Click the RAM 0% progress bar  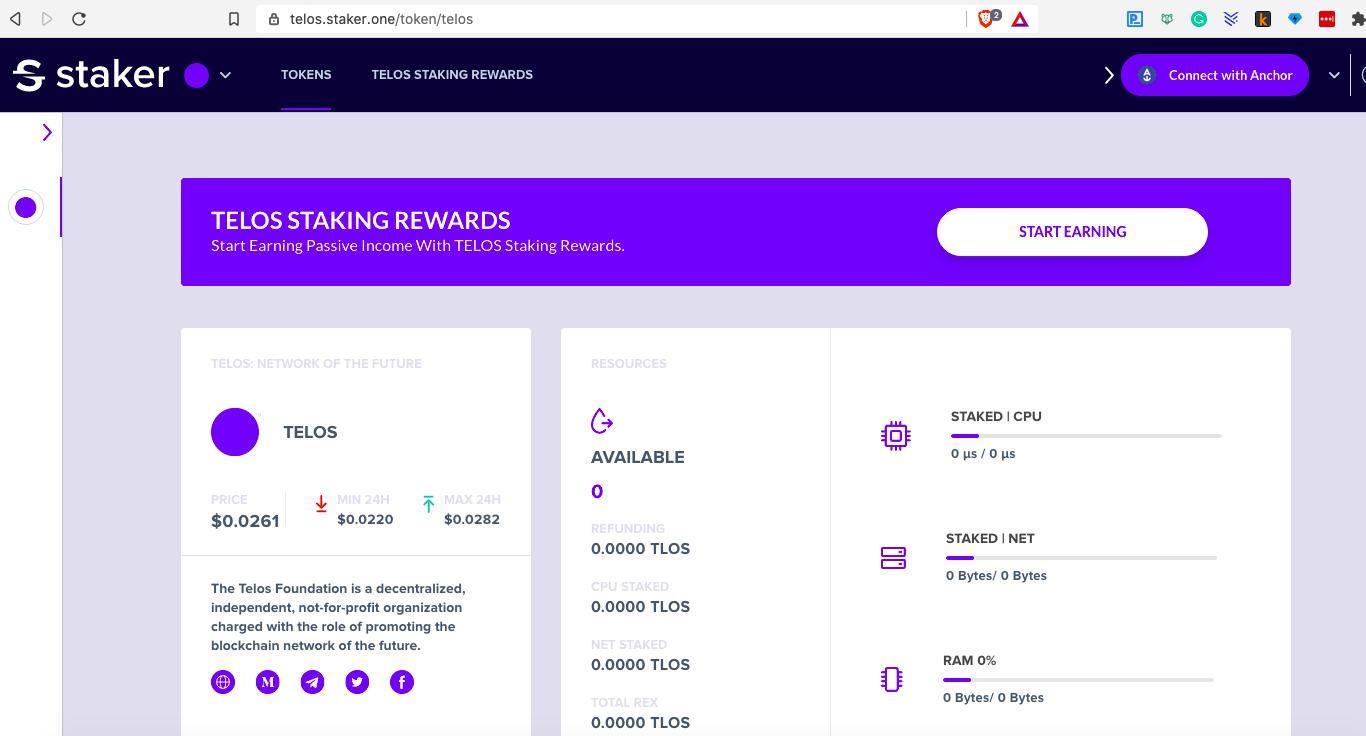click(1078, 680)
